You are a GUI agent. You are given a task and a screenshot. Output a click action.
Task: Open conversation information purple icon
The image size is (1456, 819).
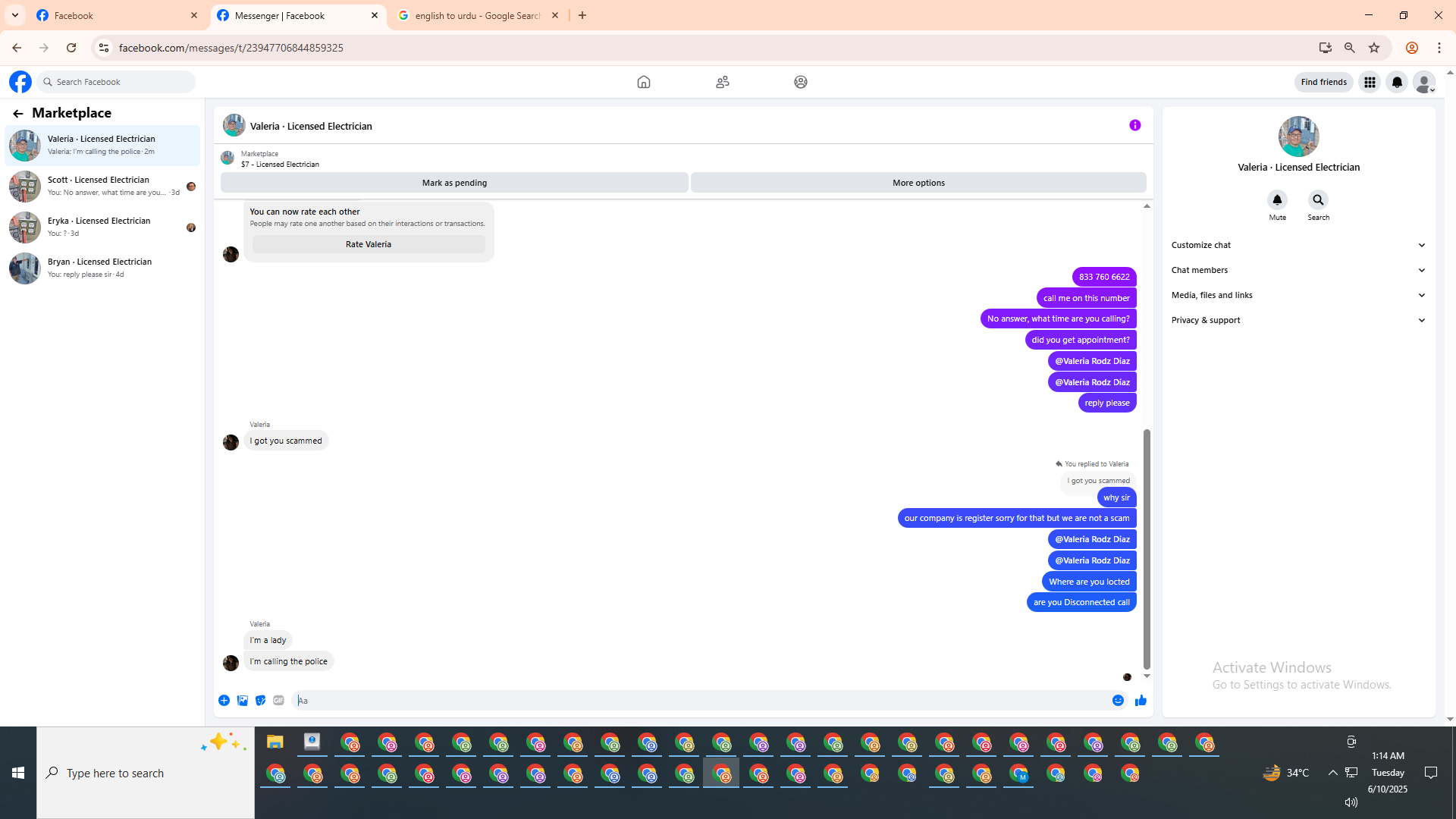(x=1134, y=125)
